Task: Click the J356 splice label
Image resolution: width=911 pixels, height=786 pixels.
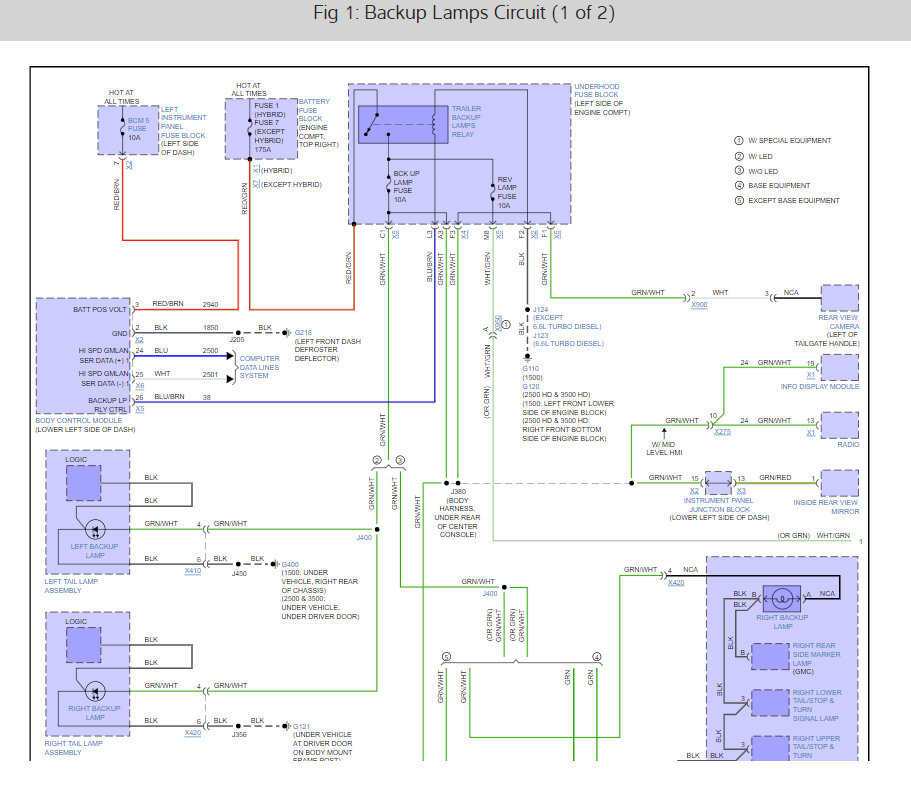Action: coord(239,734)
